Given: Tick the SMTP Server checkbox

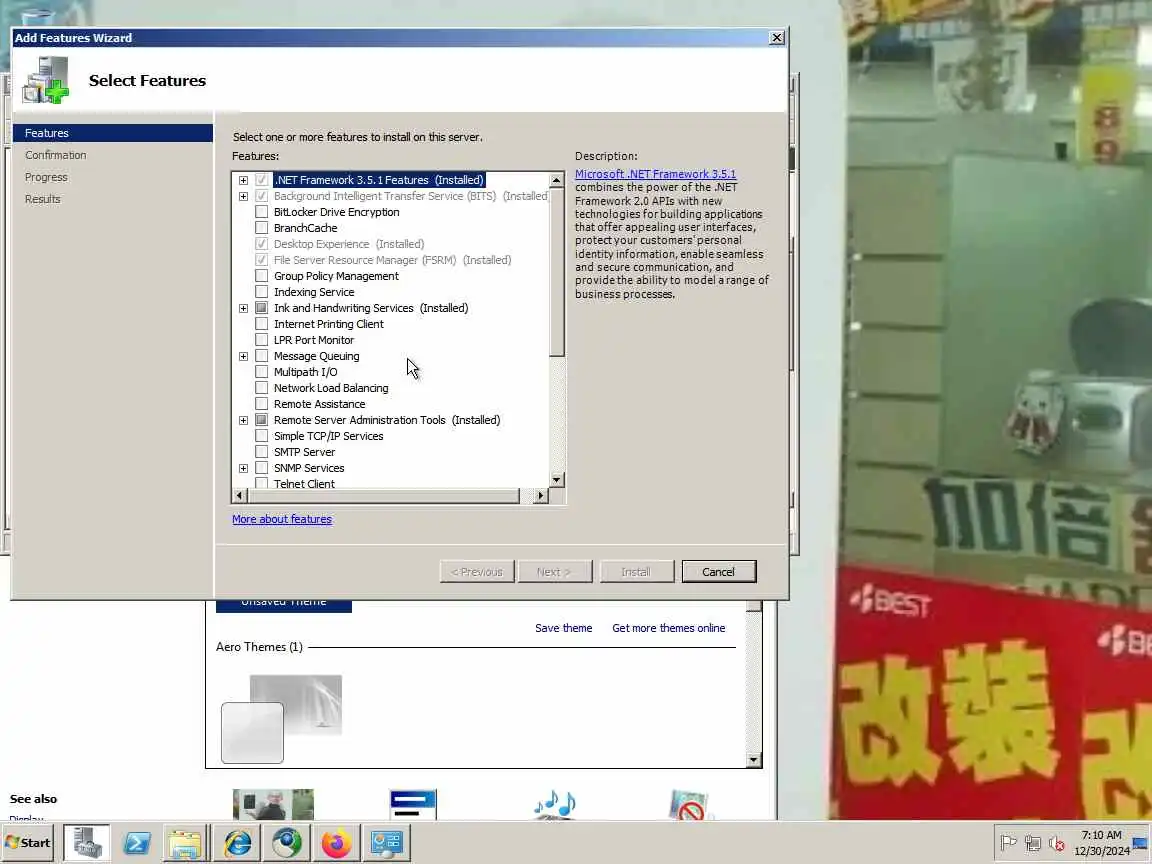Looking at the screenshot, I should [x=262, y=452].
